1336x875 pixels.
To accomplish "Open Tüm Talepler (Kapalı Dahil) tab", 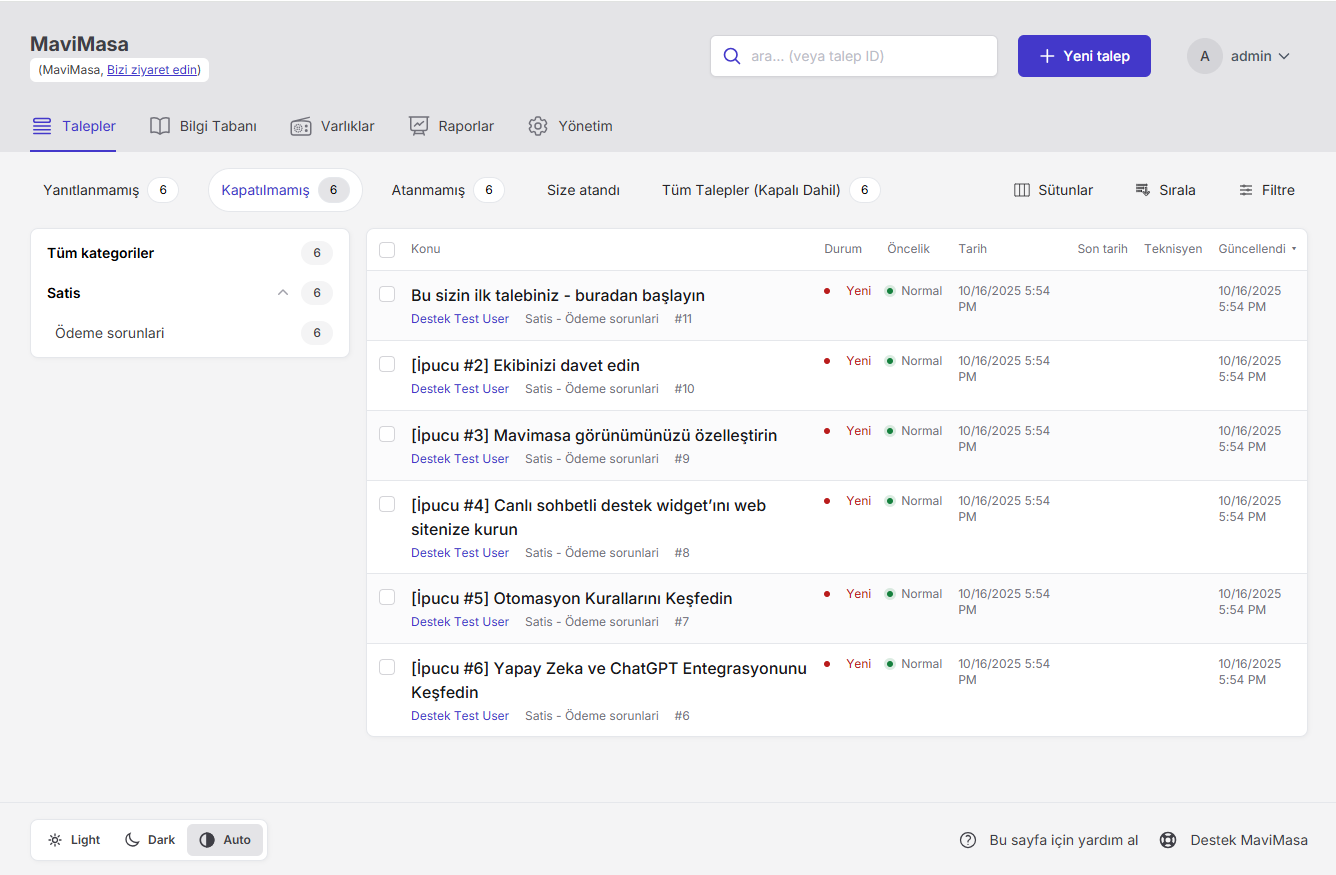I will [751, 190].
